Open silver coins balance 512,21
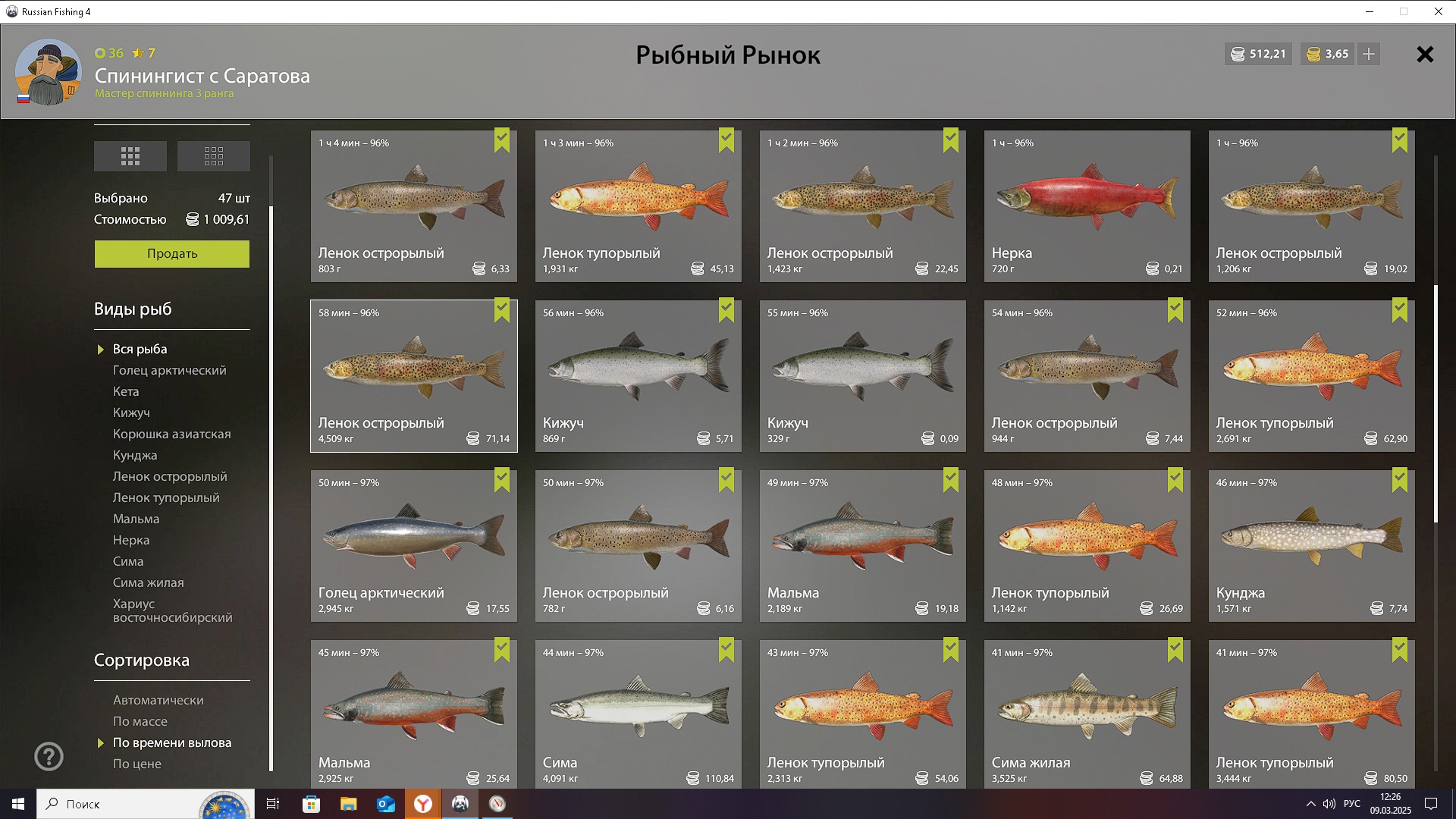Viewport: 1456px width, 819px height. point(1258,54)
